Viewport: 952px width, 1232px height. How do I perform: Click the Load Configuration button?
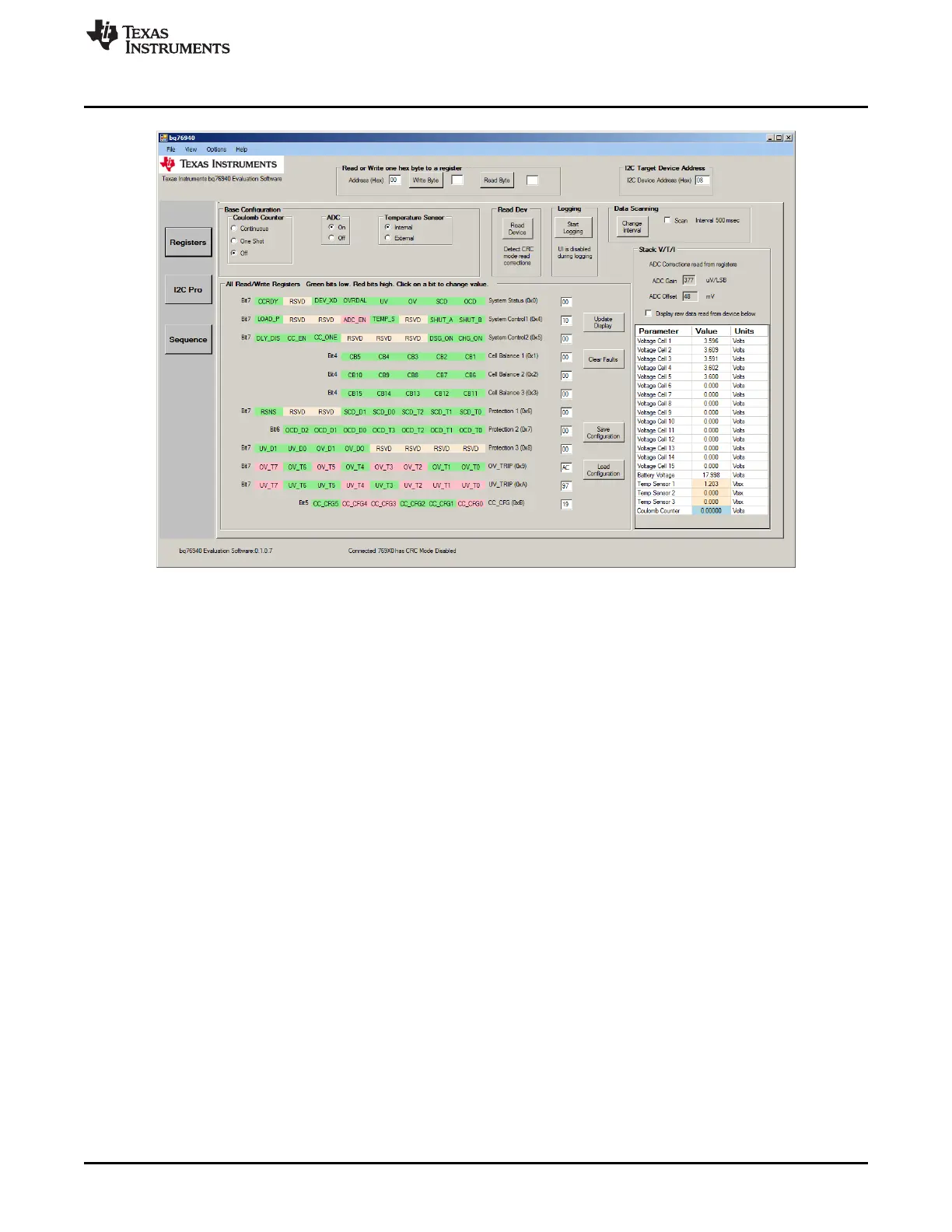coord(604,470)
